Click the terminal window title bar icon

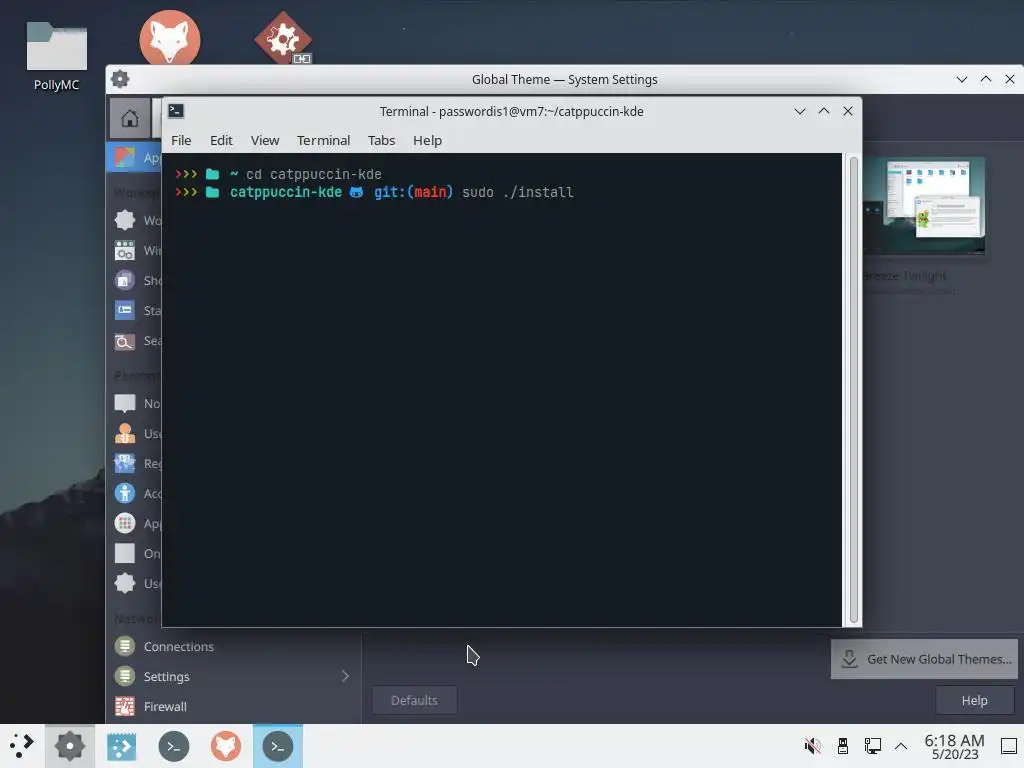pos(176,111)
